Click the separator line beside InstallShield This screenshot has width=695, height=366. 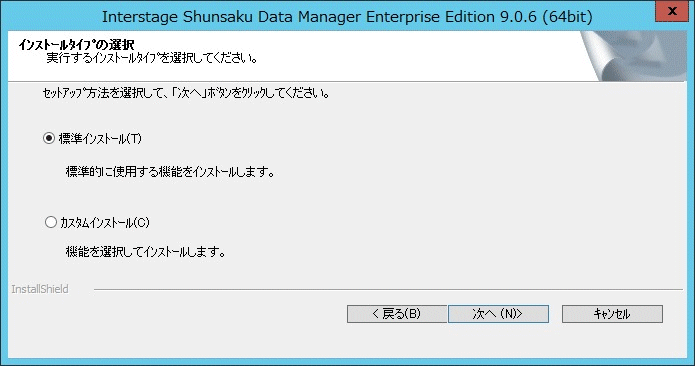pyautogui.click(x=388, y=289)
